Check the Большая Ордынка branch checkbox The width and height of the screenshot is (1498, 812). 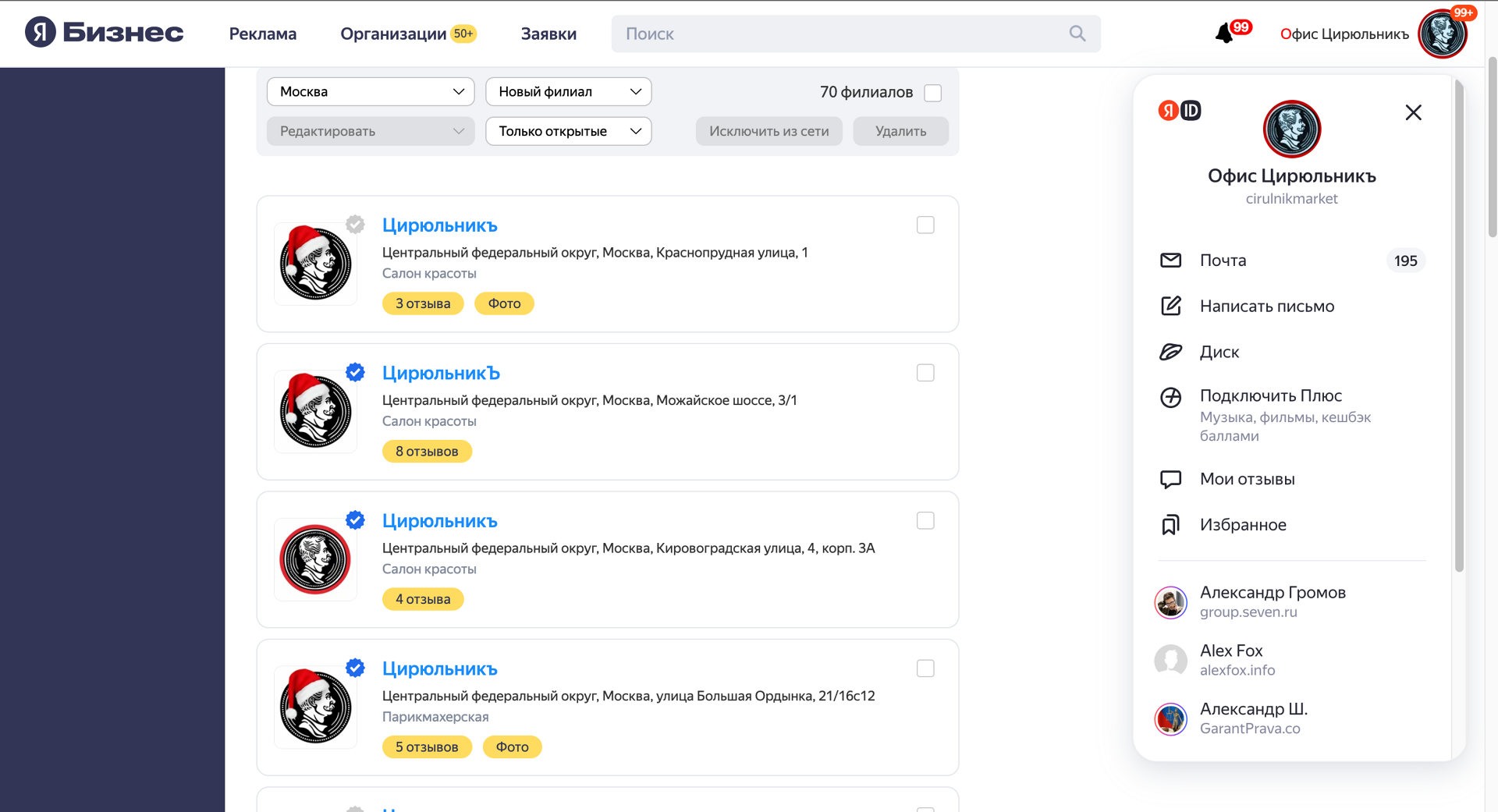pos(925,668)
